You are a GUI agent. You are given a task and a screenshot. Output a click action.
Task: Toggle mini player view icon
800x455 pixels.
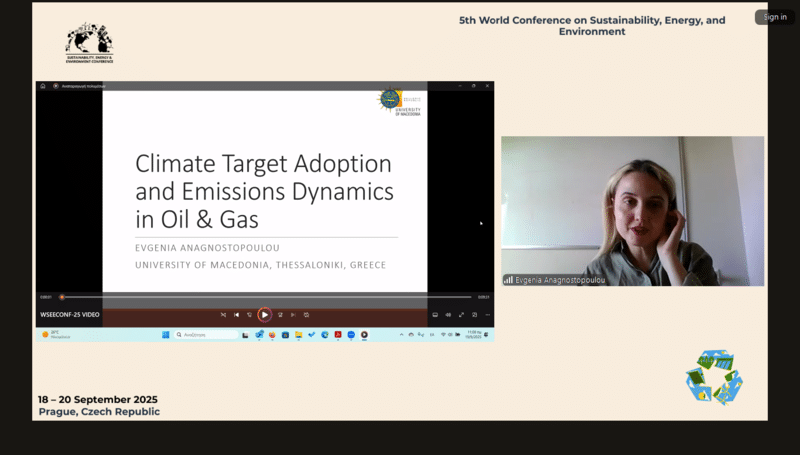click(474, 315)
